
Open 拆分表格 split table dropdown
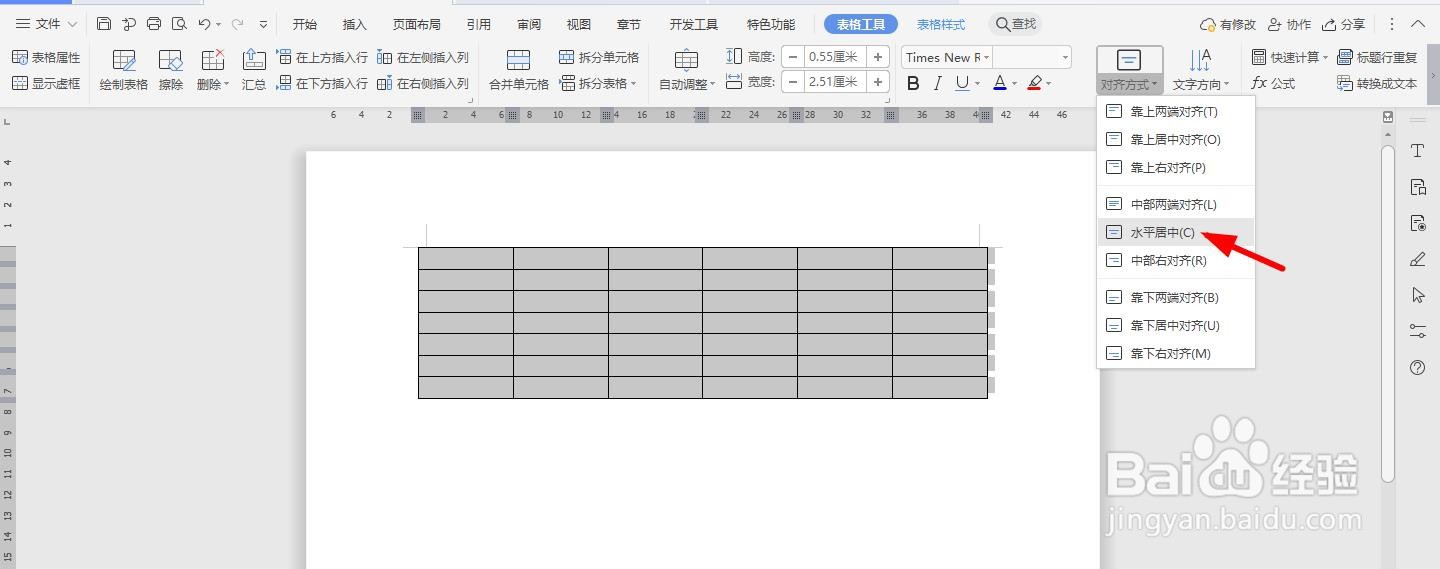coord(599,83)
